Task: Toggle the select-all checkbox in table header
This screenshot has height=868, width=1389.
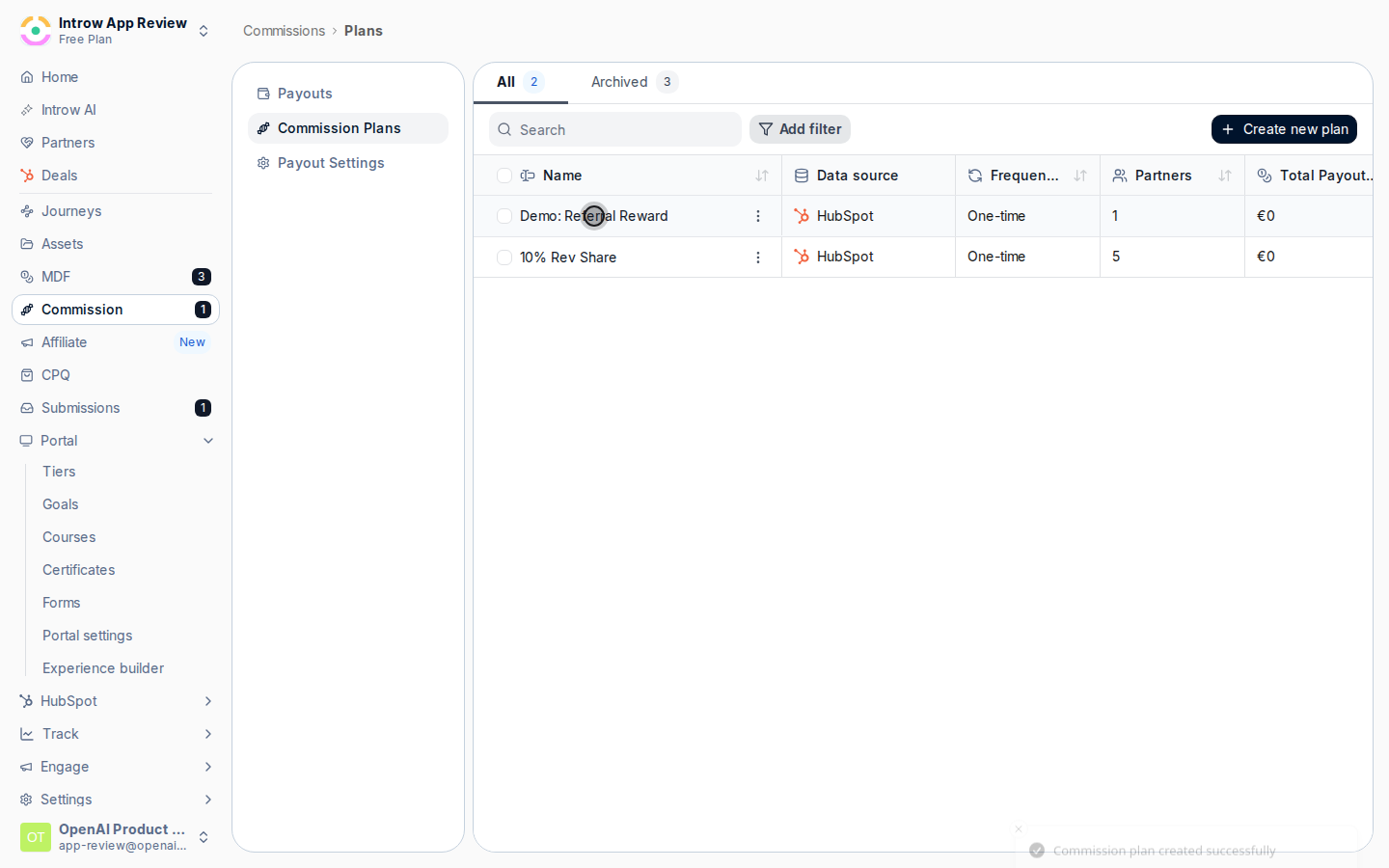Action: click(x=504, y=176)
